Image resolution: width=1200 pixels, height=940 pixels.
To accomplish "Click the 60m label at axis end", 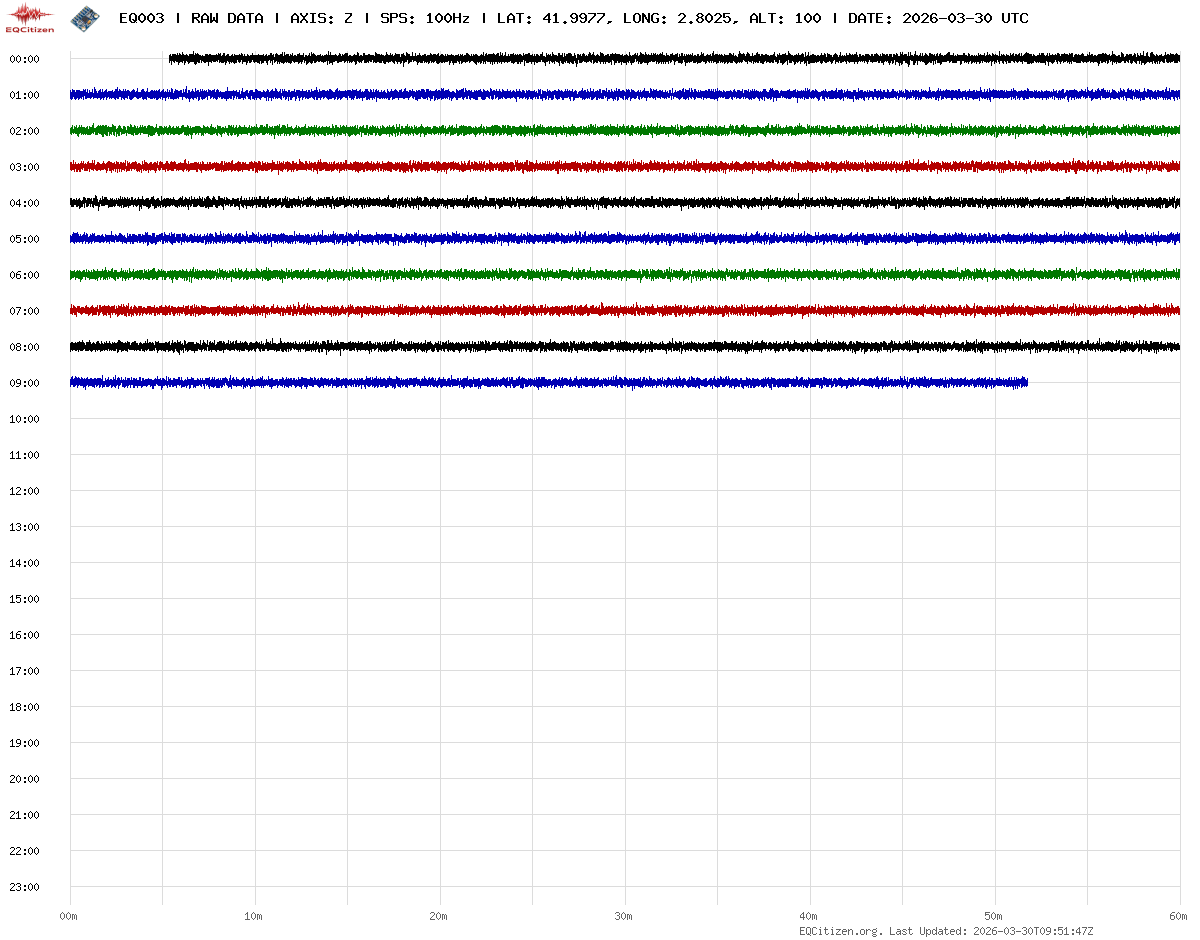I will coord(1179,916).
